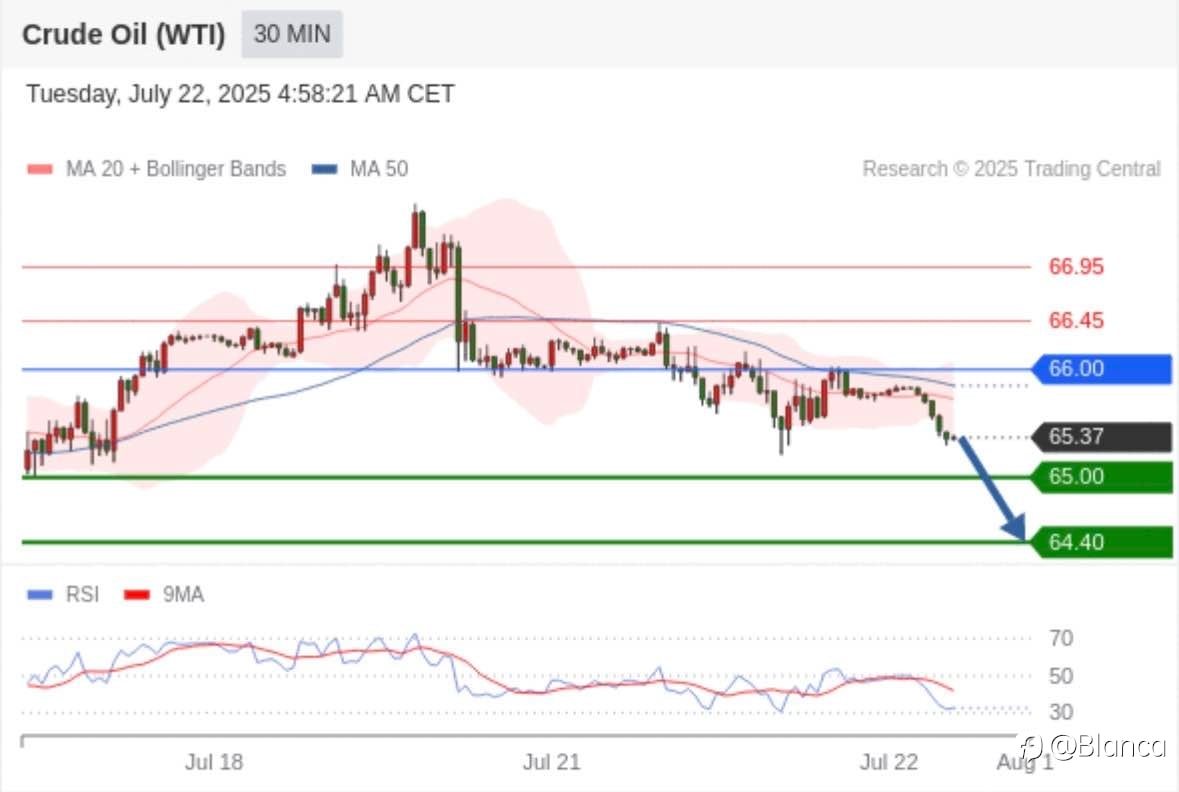The height and width of the screenshot is (792, 1179).
Task: Click the MA 50 blue legend swatch
Action: tap(324, 169)
